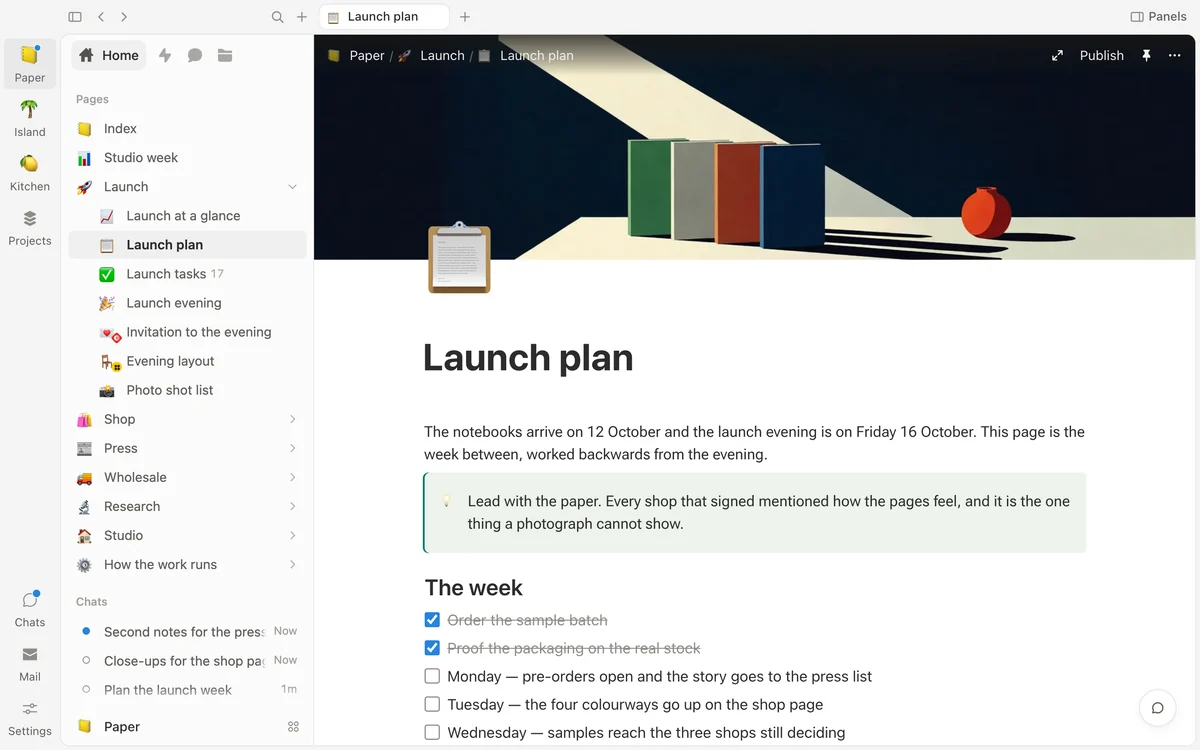Select the Launch plan tab
Screen dimensions: 1200x750
click(383, 17)
